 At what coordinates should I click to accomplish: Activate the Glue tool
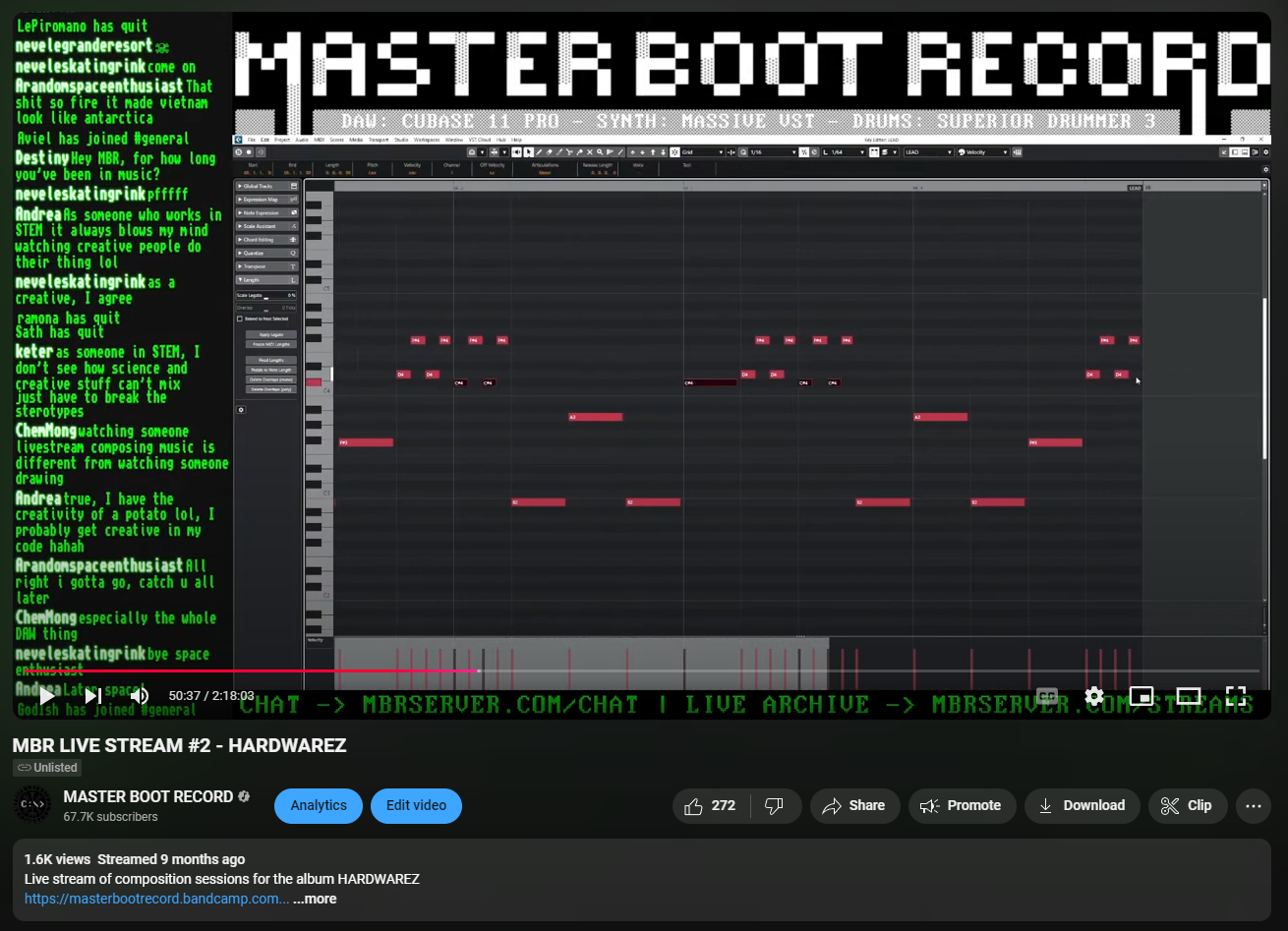click(x=579, y=152)
